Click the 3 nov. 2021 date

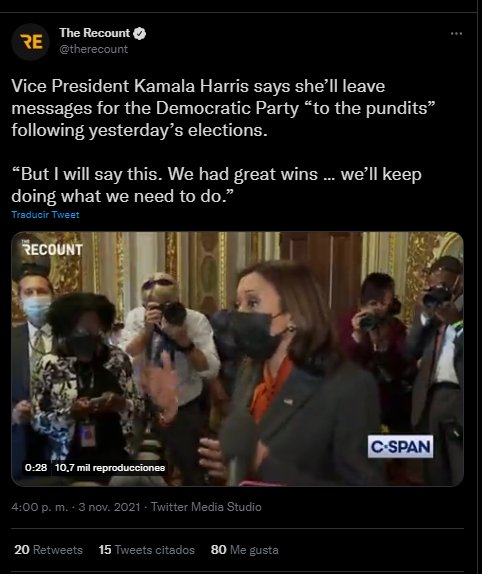(109, 507)
